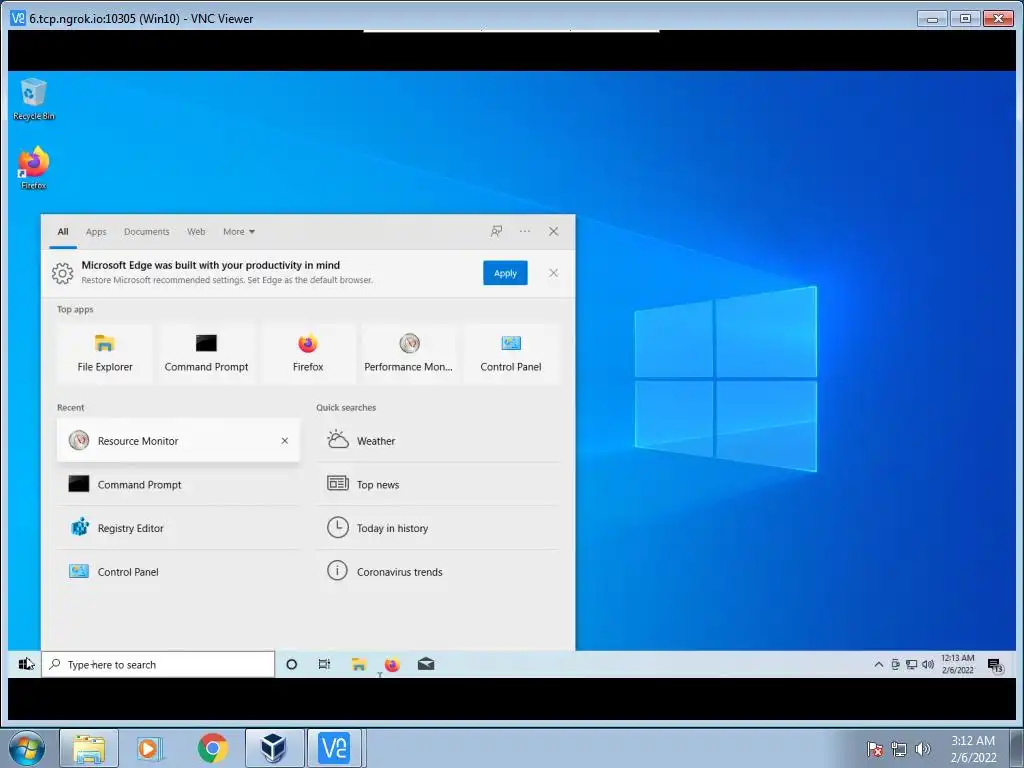
Task: Switch to the Apps search tab
Action: tap(96, 232)
